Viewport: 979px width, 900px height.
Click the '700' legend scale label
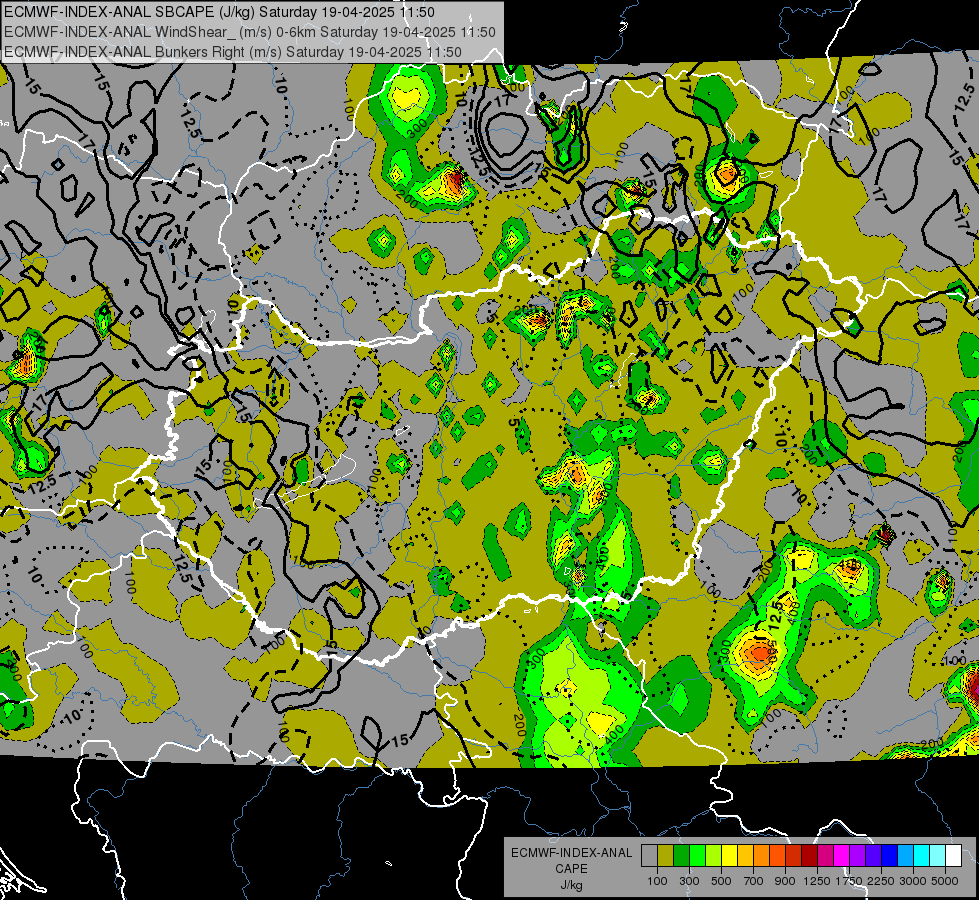[754, 881]
